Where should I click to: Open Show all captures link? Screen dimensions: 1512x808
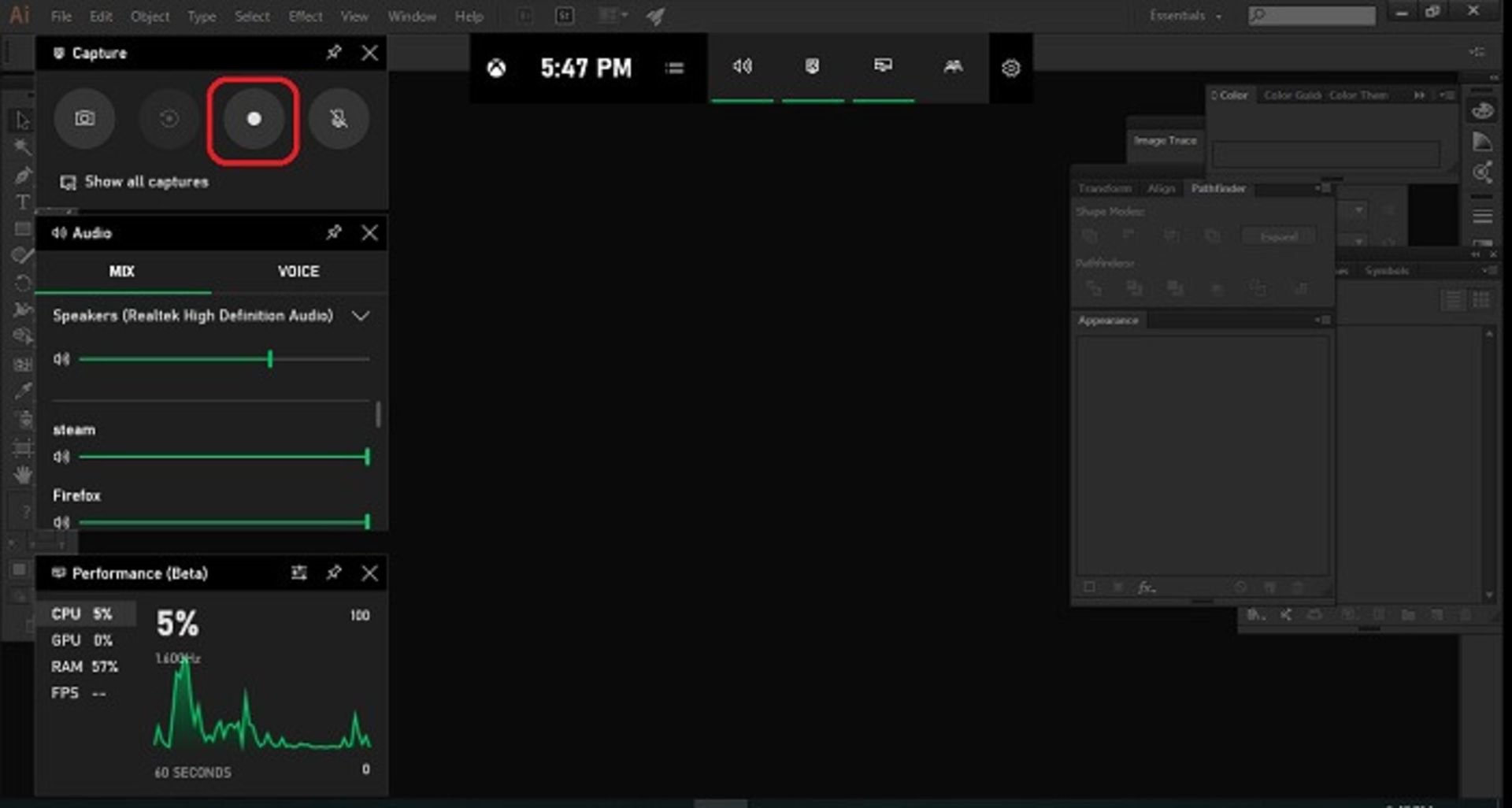point(146,182)
